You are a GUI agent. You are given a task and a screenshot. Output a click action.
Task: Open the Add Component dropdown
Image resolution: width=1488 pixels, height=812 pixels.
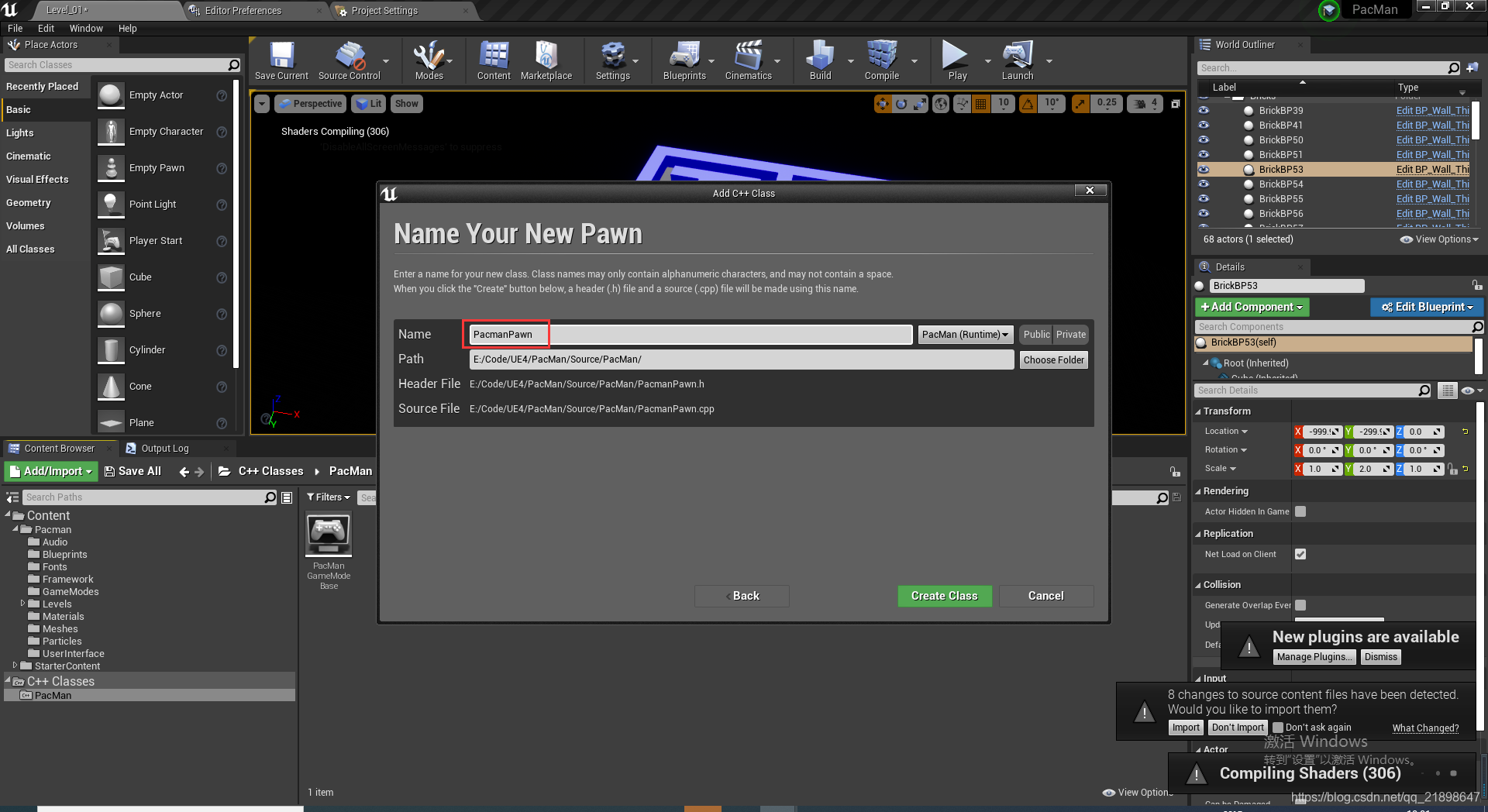tap(1252, 308)
